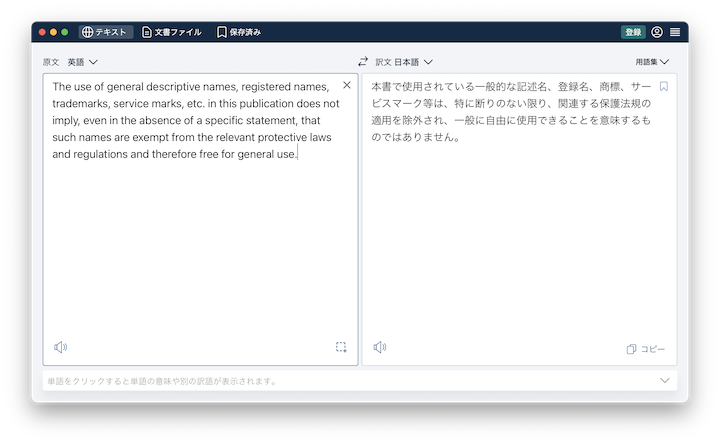This screenshot has width=720, height=444.
Task: Expand the word meaning panel chevron
Action: coord(664,381)
